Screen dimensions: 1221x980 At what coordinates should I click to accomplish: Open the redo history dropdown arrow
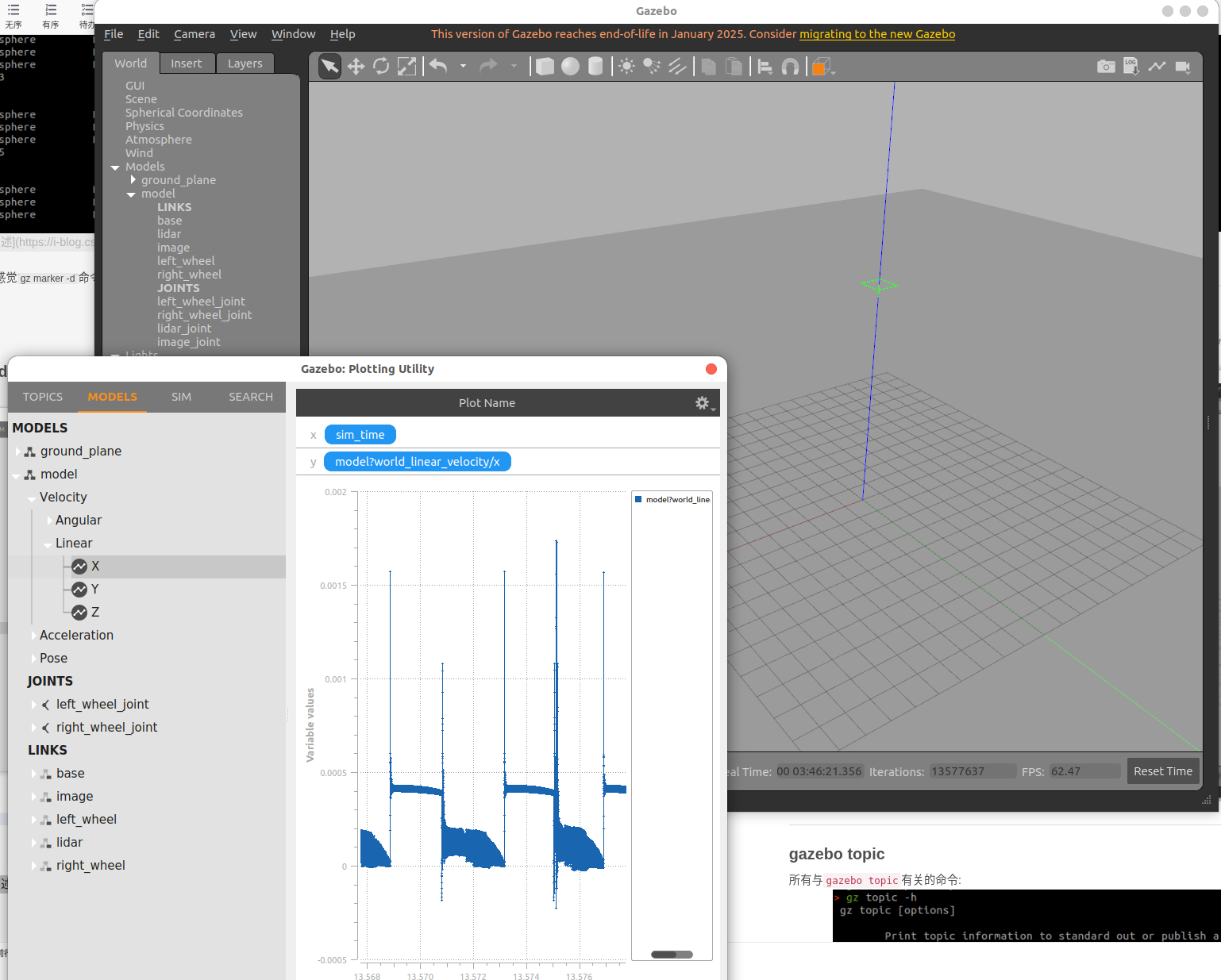tap(514, 67)
